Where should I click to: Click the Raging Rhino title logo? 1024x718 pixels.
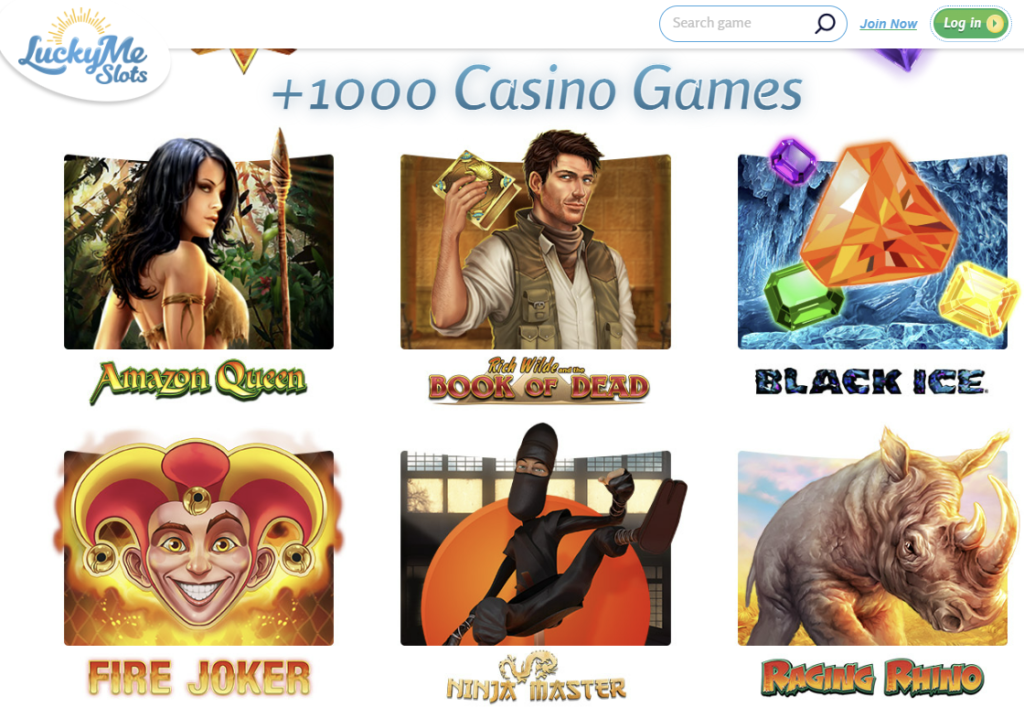pyautogui.click(x=872, y=677)
